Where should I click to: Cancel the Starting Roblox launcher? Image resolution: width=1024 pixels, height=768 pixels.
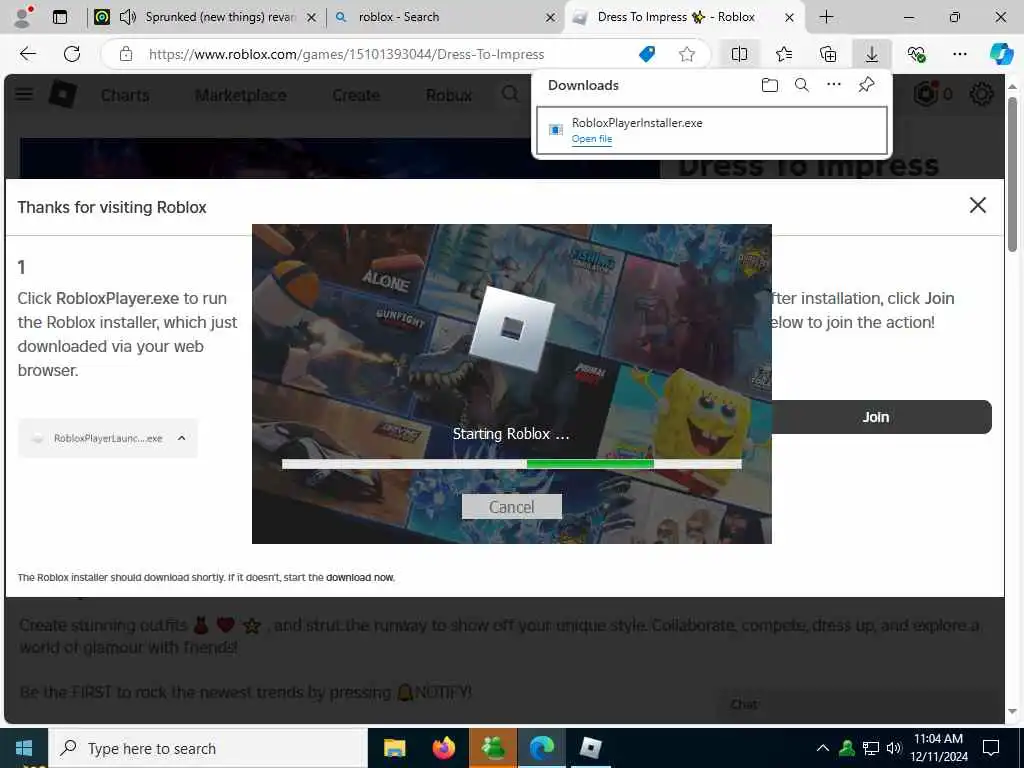pyautogui.click(x=511, y=507)
